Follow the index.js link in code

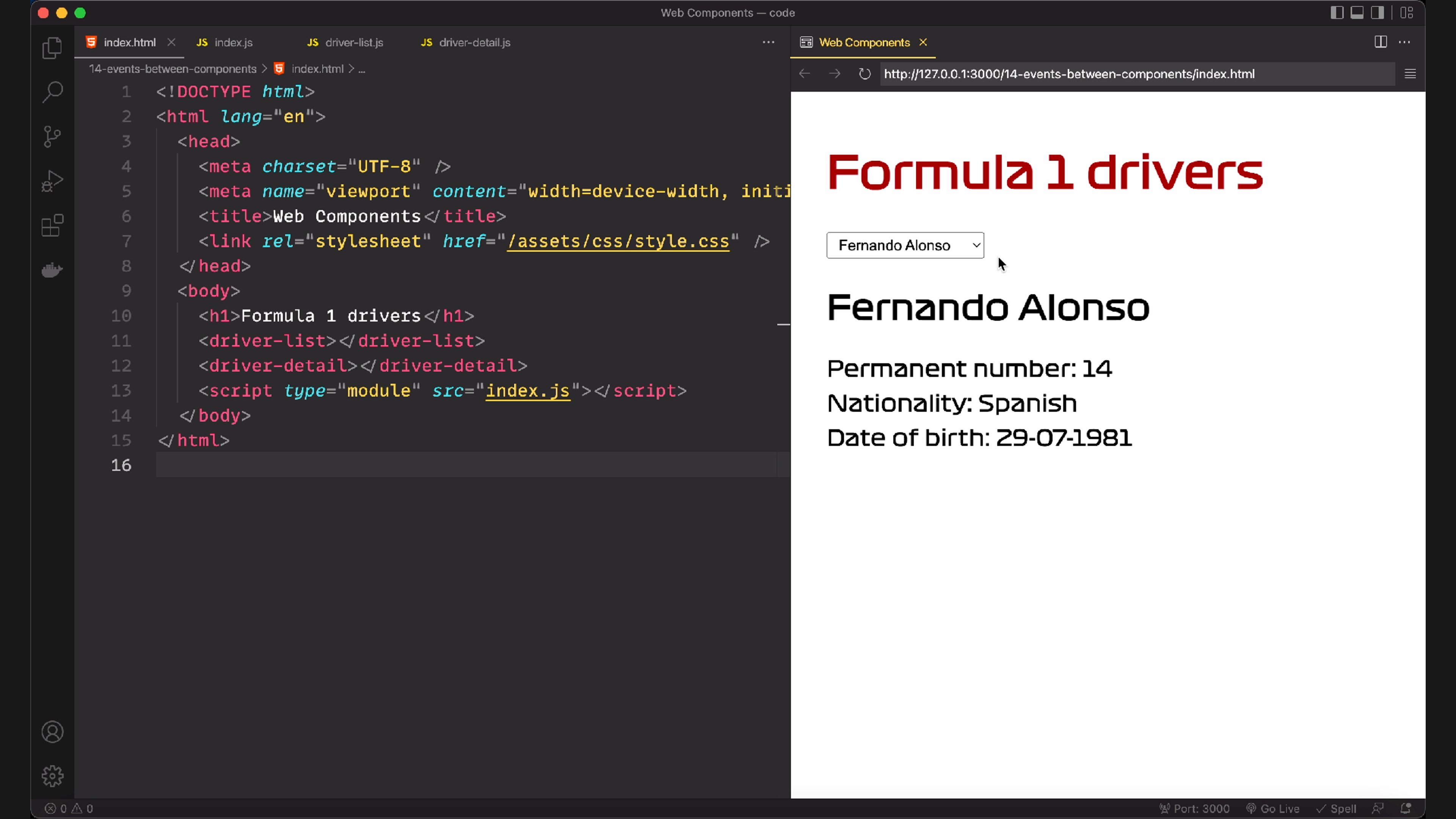point(527,391)
